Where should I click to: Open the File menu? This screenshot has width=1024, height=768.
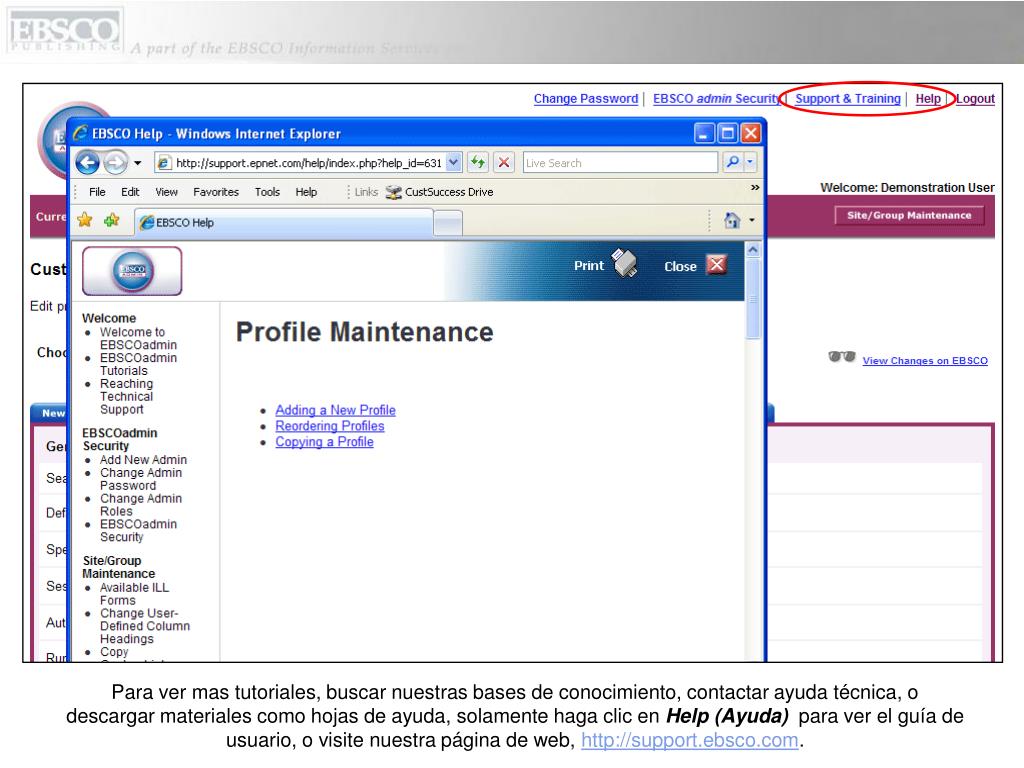pyautogui.click(x=97, y=192)
